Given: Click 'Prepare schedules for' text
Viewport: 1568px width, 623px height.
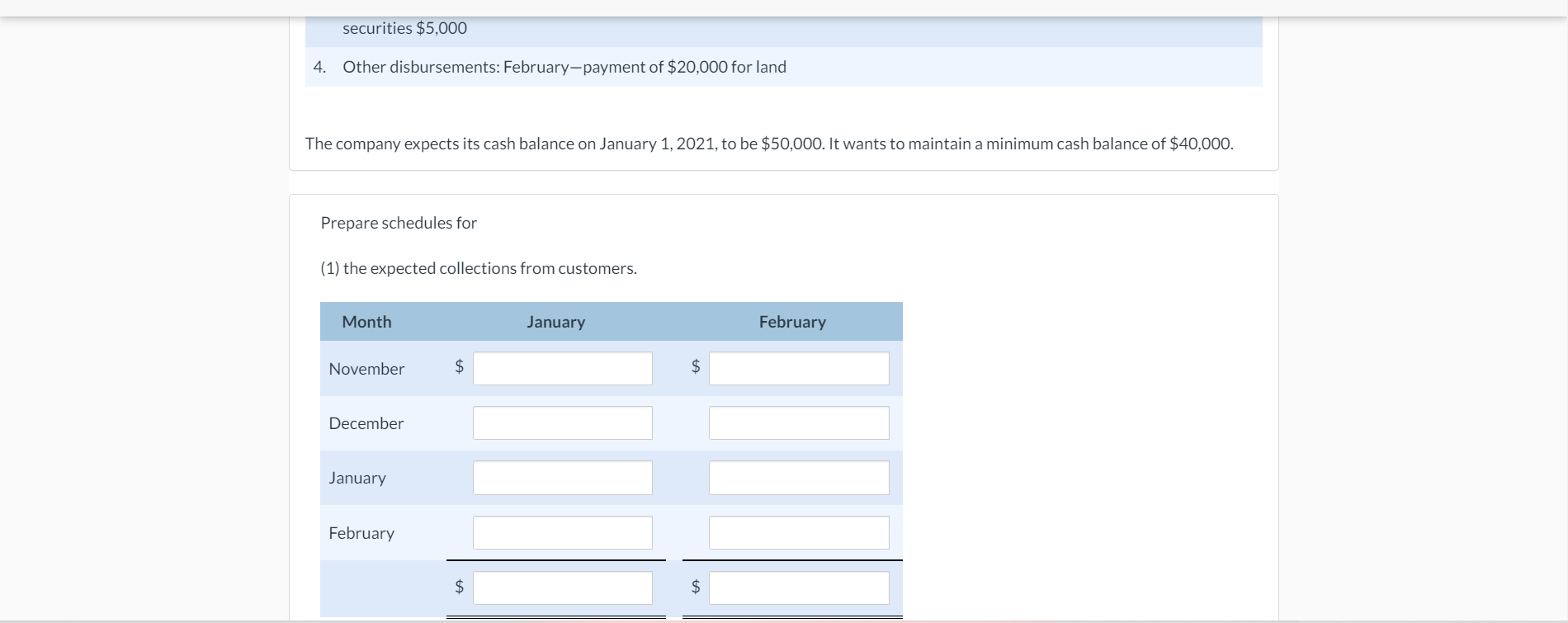Looking at the screenshot, I should tap(399, 223).
